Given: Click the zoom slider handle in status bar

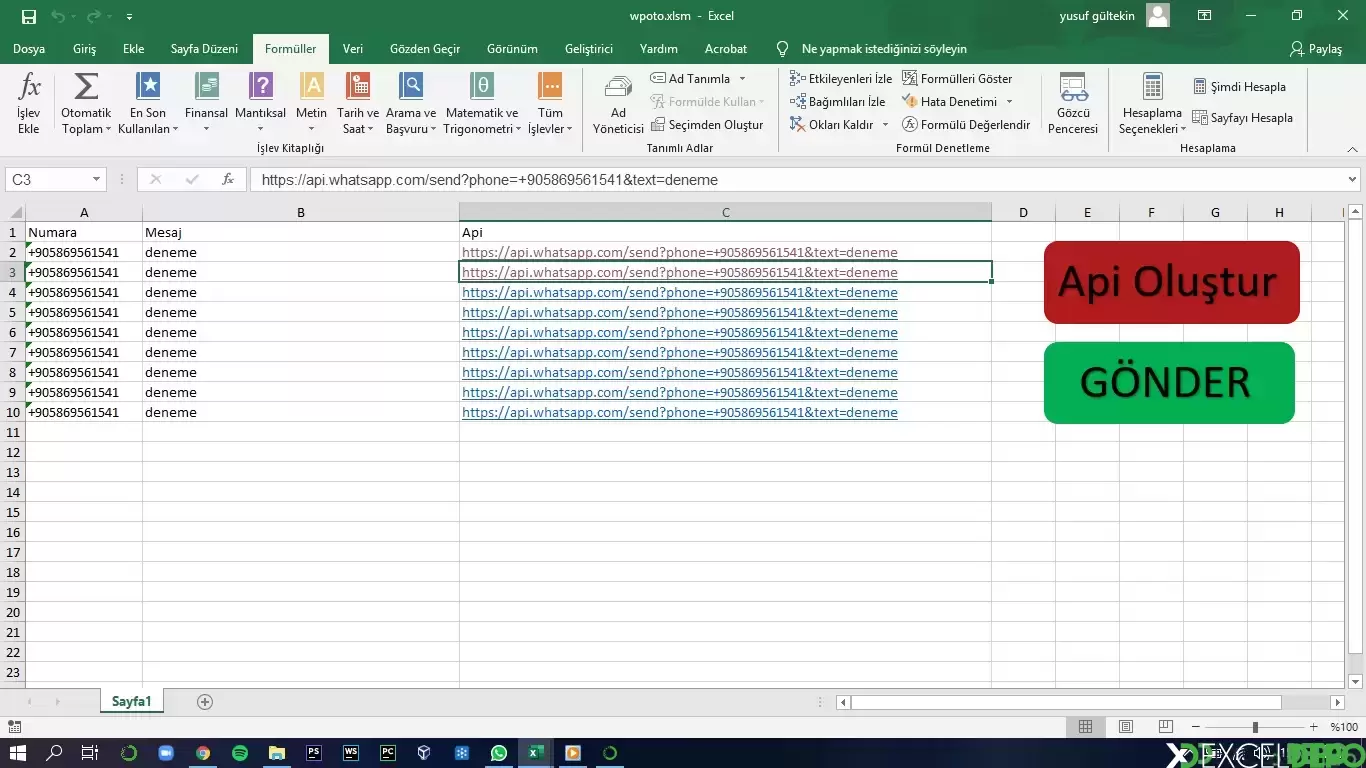Looking at the screenshot, I should click(1255, 727).
